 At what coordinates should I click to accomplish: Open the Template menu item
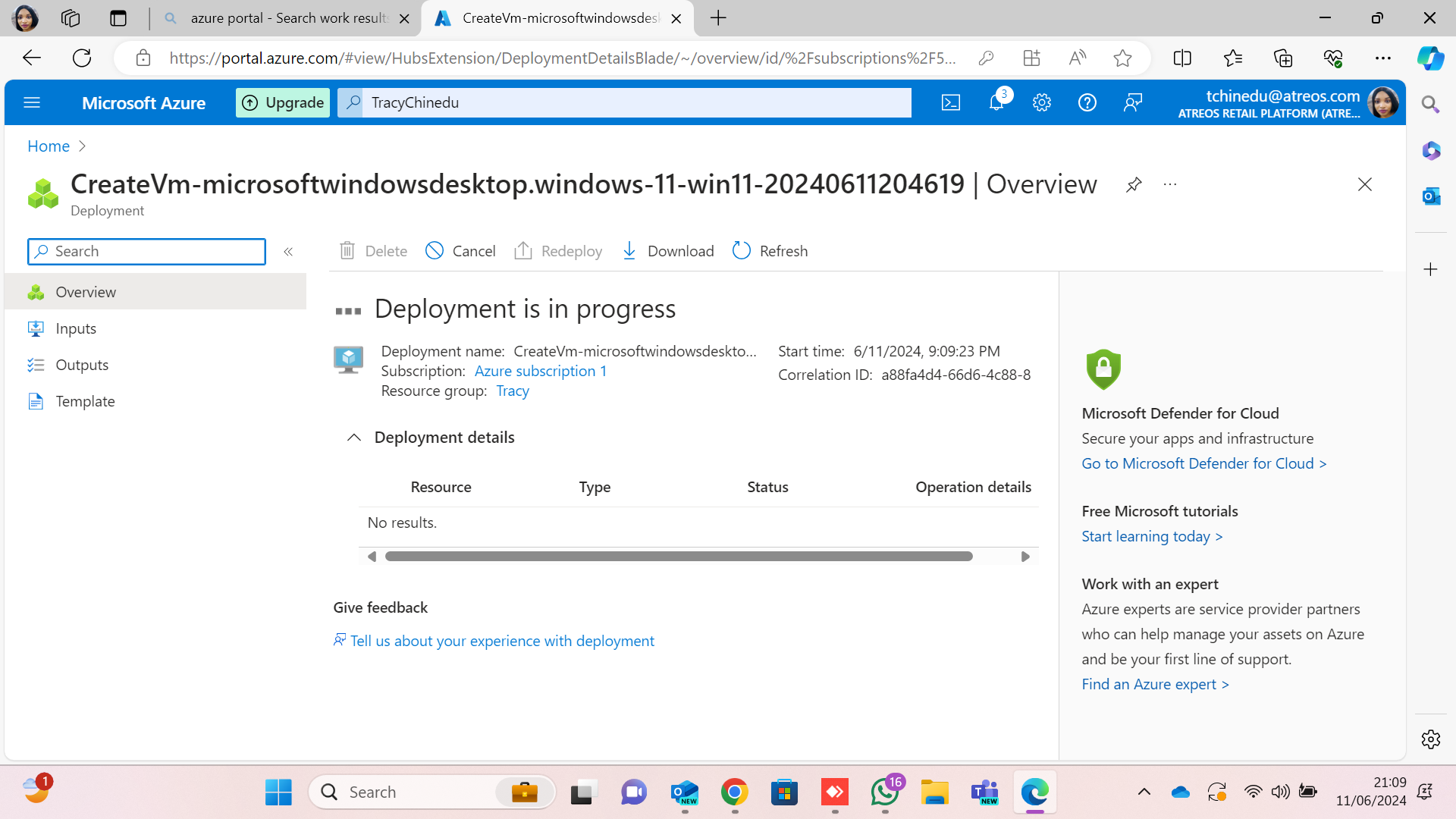[85, 401]
